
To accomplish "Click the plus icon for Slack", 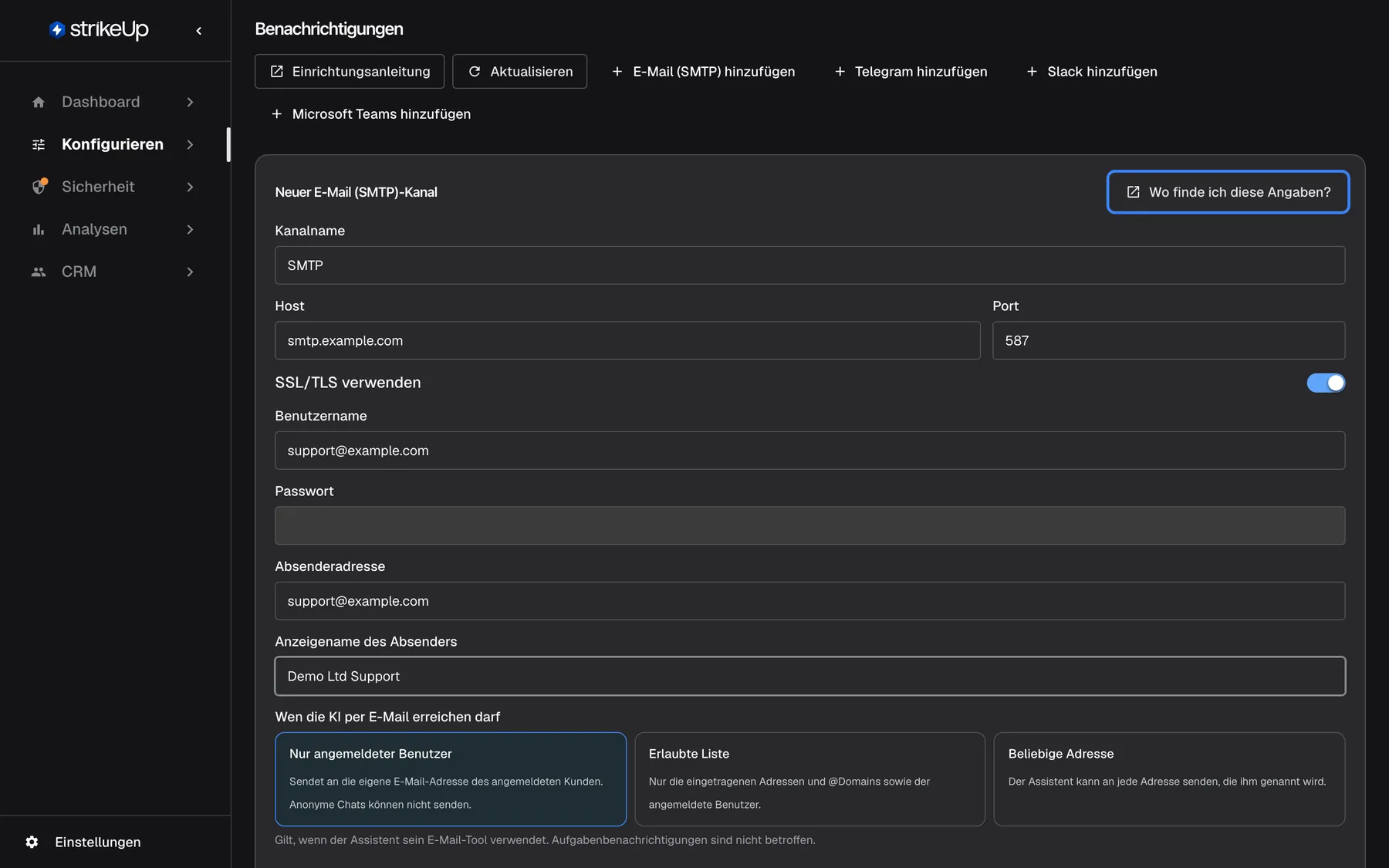I will [x=1032, y=71].
